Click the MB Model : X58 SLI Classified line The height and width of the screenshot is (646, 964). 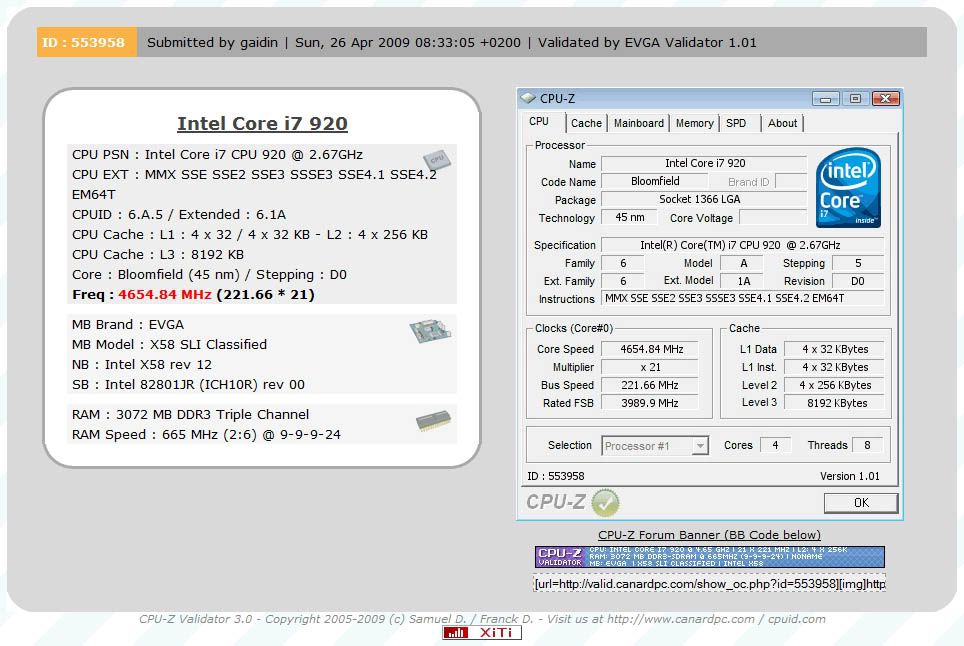(x=170, y=344)
